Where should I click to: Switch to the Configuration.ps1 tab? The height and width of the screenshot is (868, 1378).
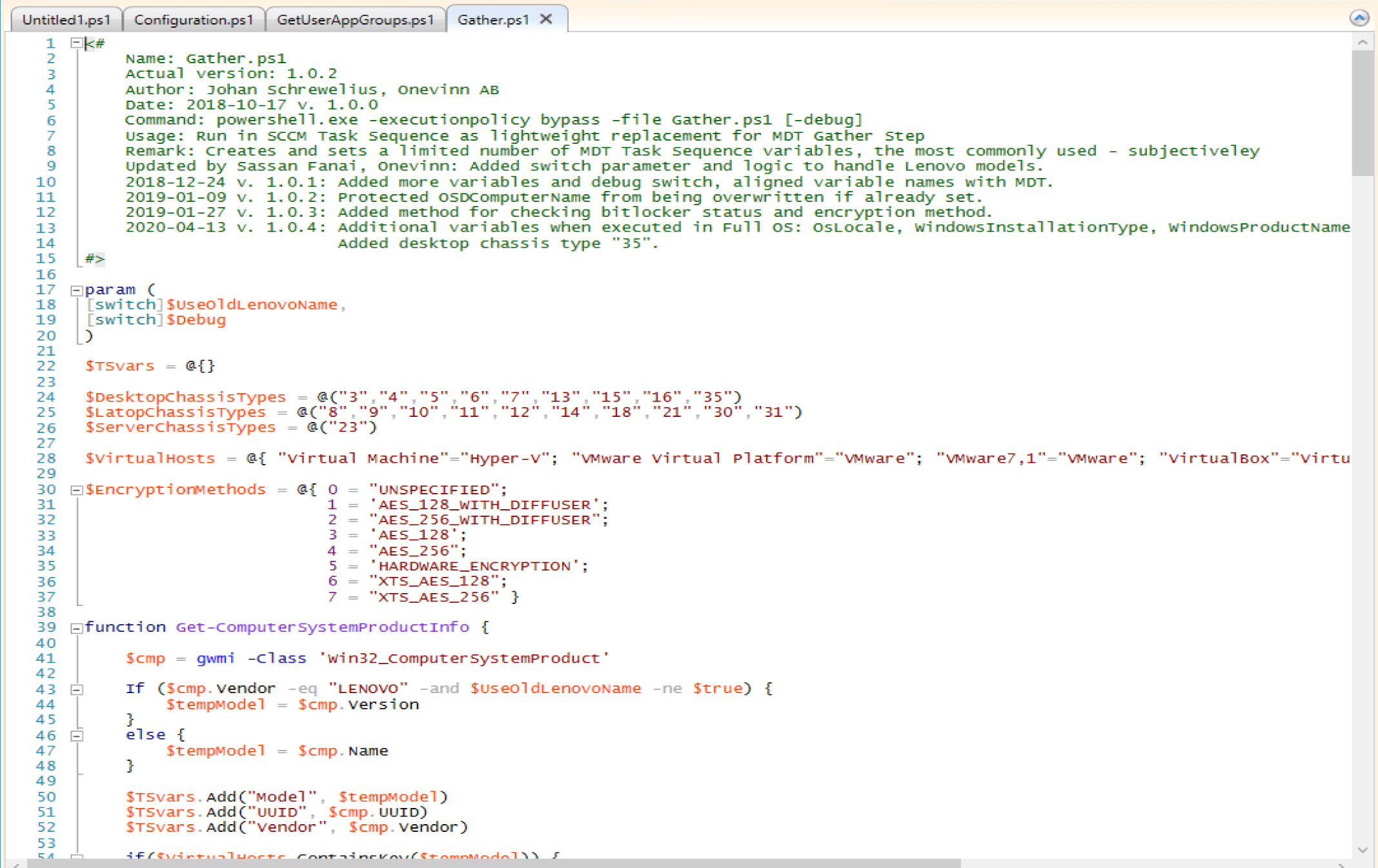point(193,19)
